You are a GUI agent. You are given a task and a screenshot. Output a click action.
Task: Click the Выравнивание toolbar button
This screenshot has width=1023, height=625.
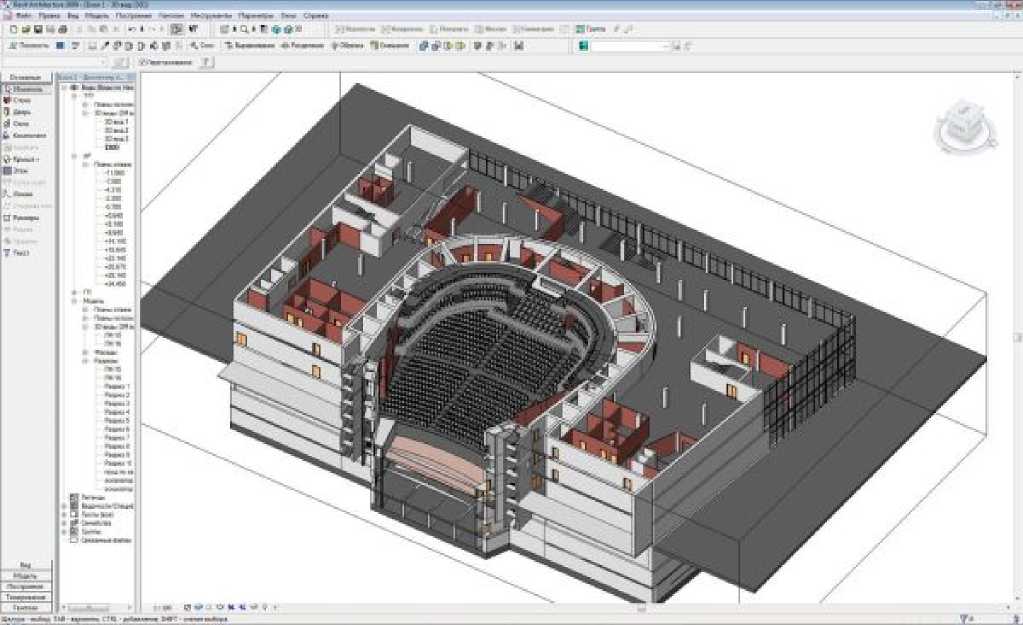coord(252,46)
